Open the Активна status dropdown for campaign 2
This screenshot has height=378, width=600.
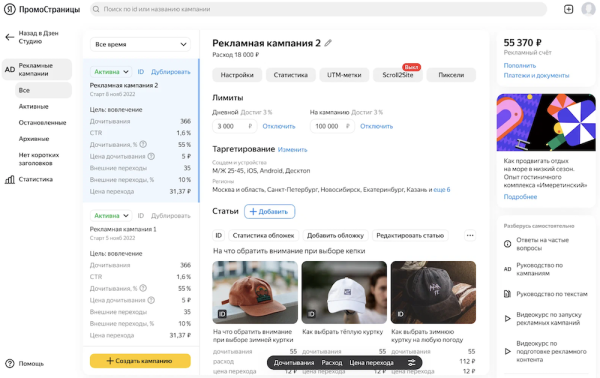pyautogui.click(x=111, y=72)
